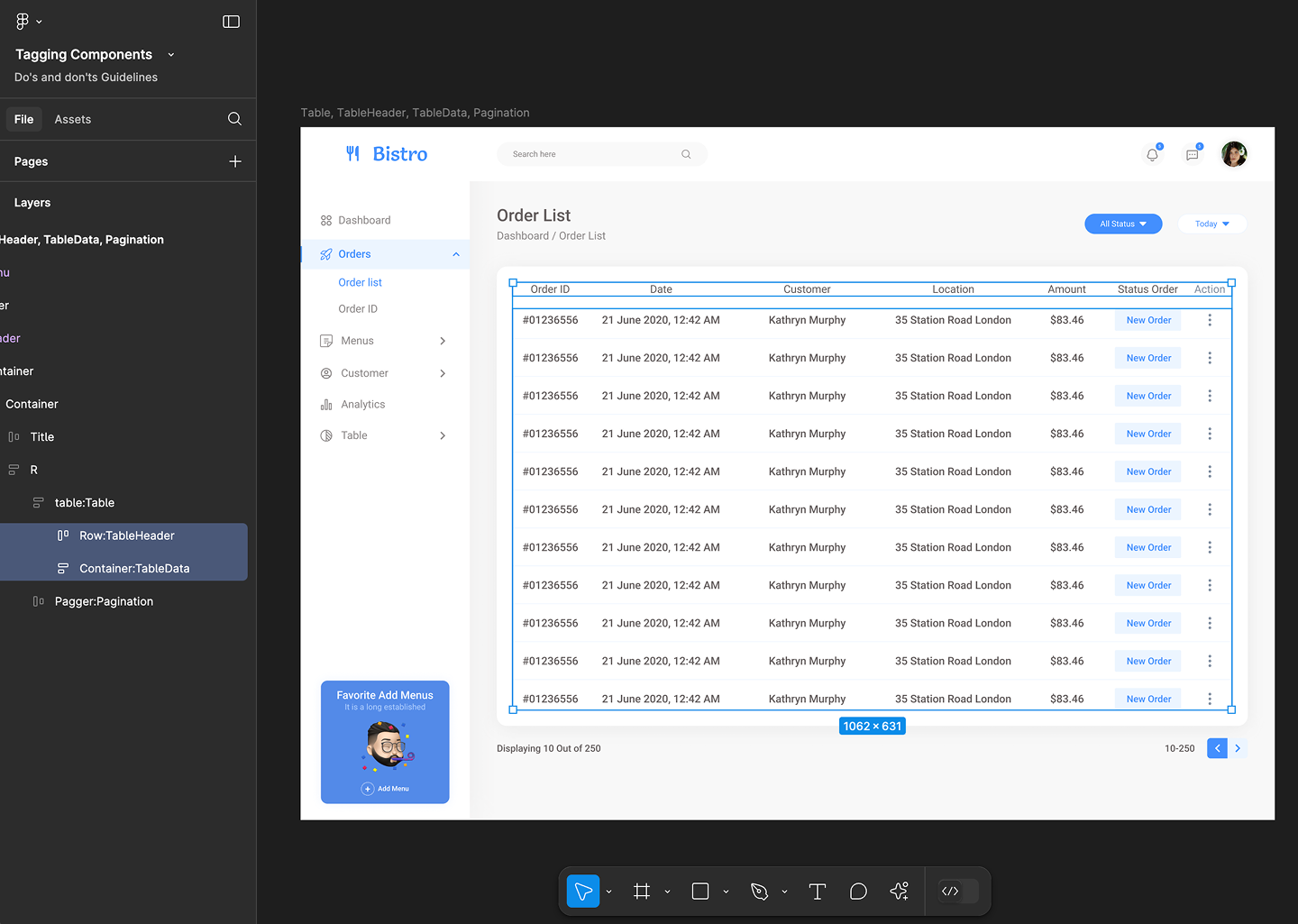Viewport: 1298px width, 924px height.
Task: Click the Location column header
Action: pyautogui.click(x=953, y=289)
